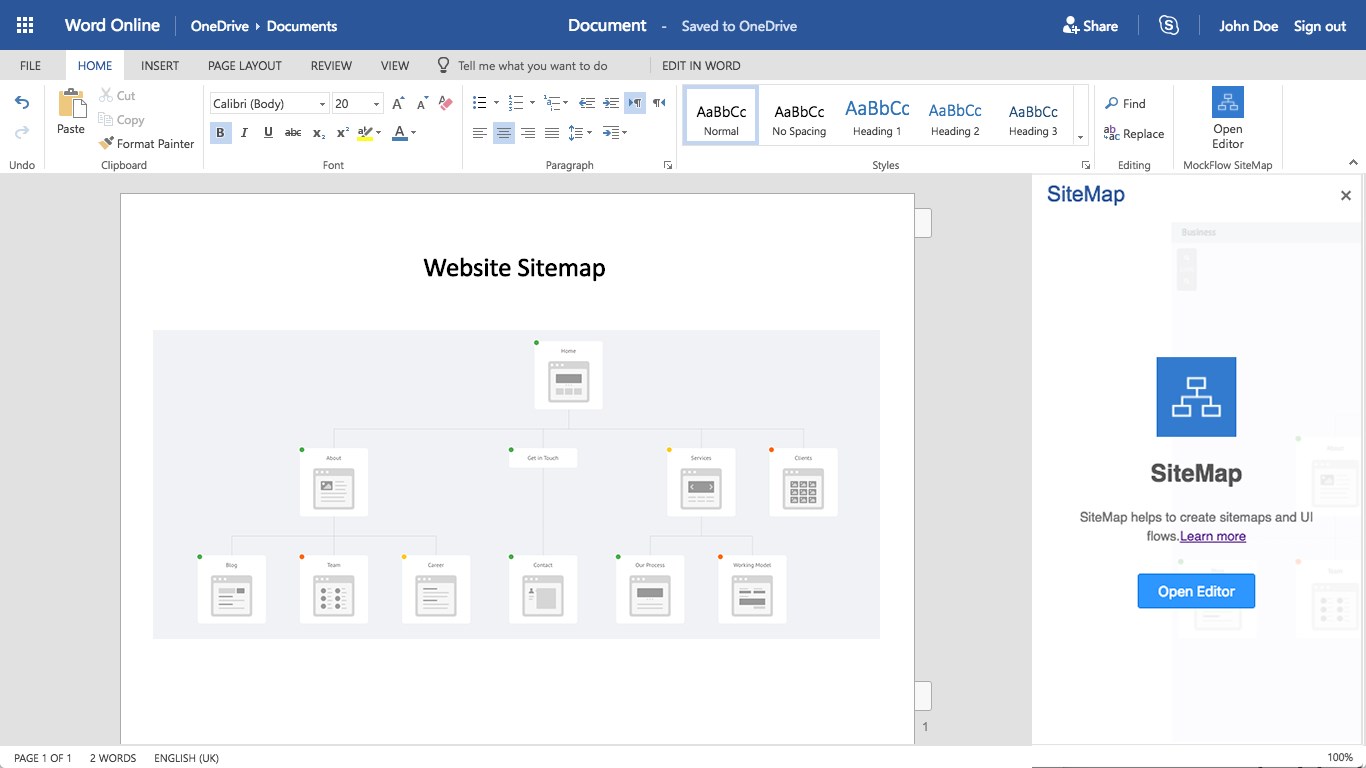Click the Undo arrow icon
1366x768 pixels.
tap(22, 103)
